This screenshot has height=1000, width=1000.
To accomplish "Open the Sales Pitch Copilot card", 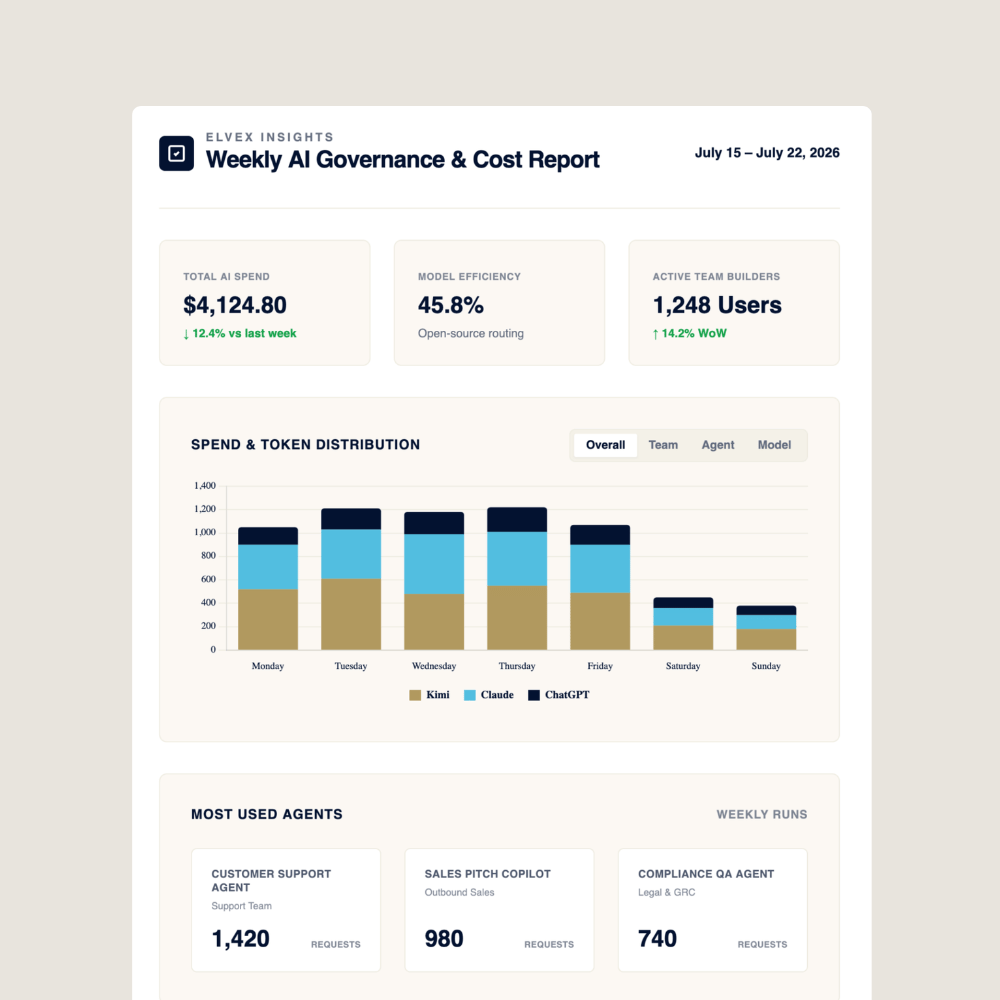I will (x=499, y=910).
